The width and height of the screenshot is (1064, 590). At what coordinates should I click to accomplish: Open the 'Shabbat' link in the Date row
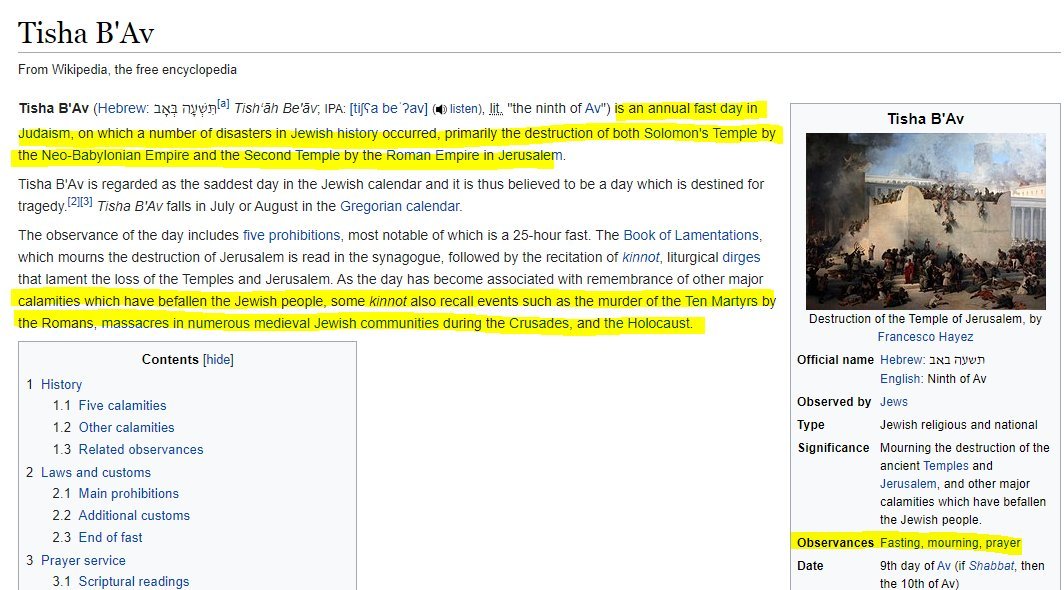click(991, 566)
